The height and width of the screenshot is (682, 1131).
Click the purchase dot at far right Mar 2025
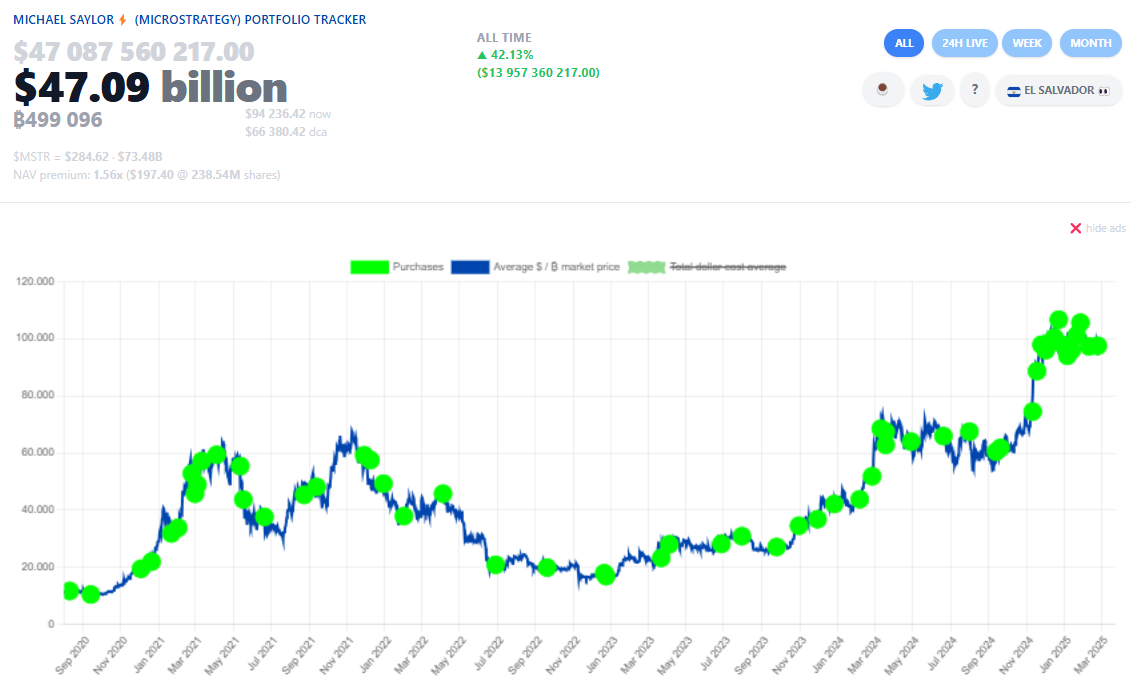tap(1097, 346)
